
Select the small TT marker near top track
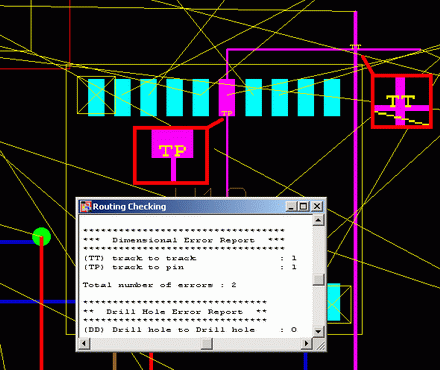click(x=355, y=47)
